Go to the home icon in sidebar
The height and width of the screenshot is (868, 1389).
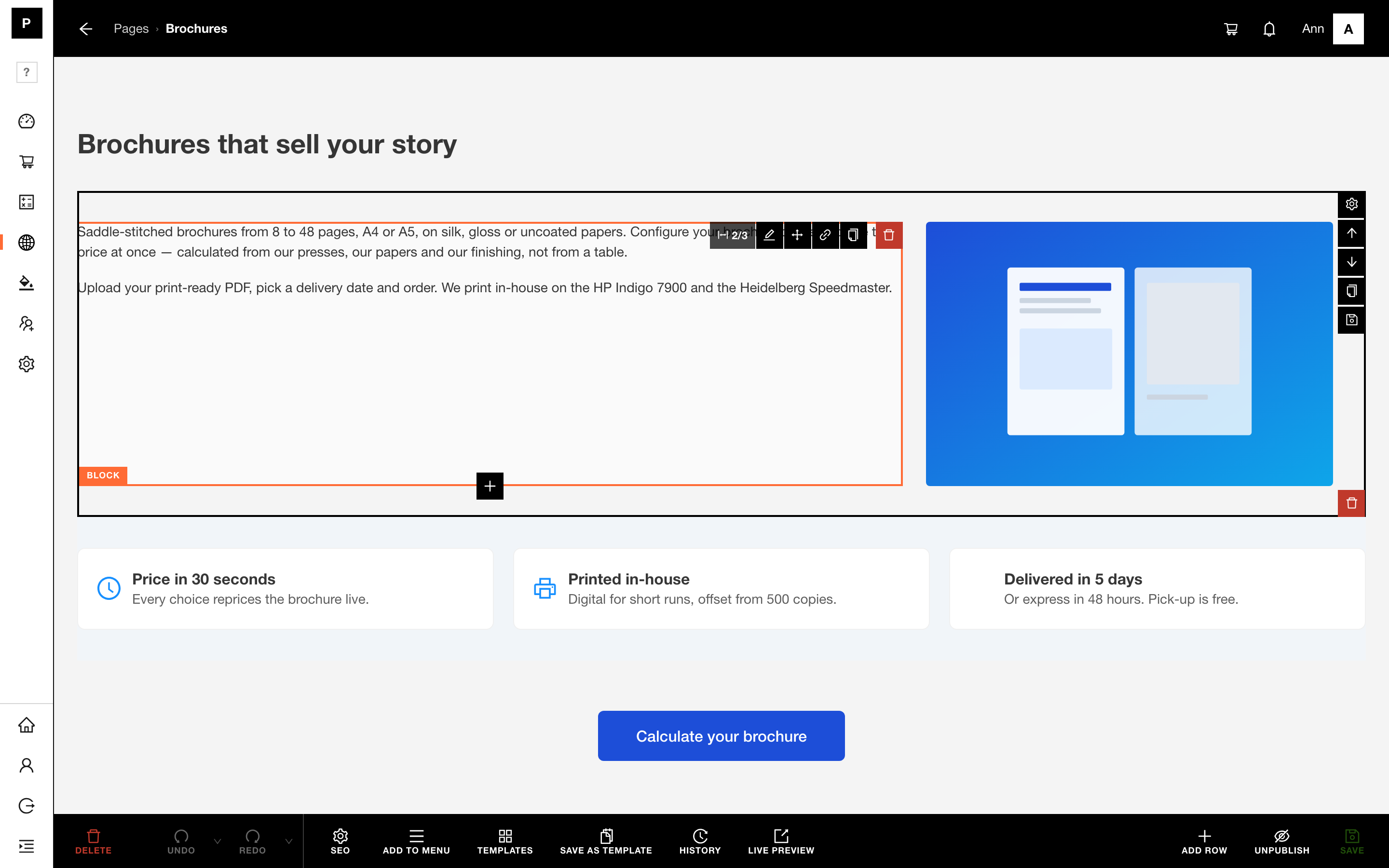tap(27, 725)
